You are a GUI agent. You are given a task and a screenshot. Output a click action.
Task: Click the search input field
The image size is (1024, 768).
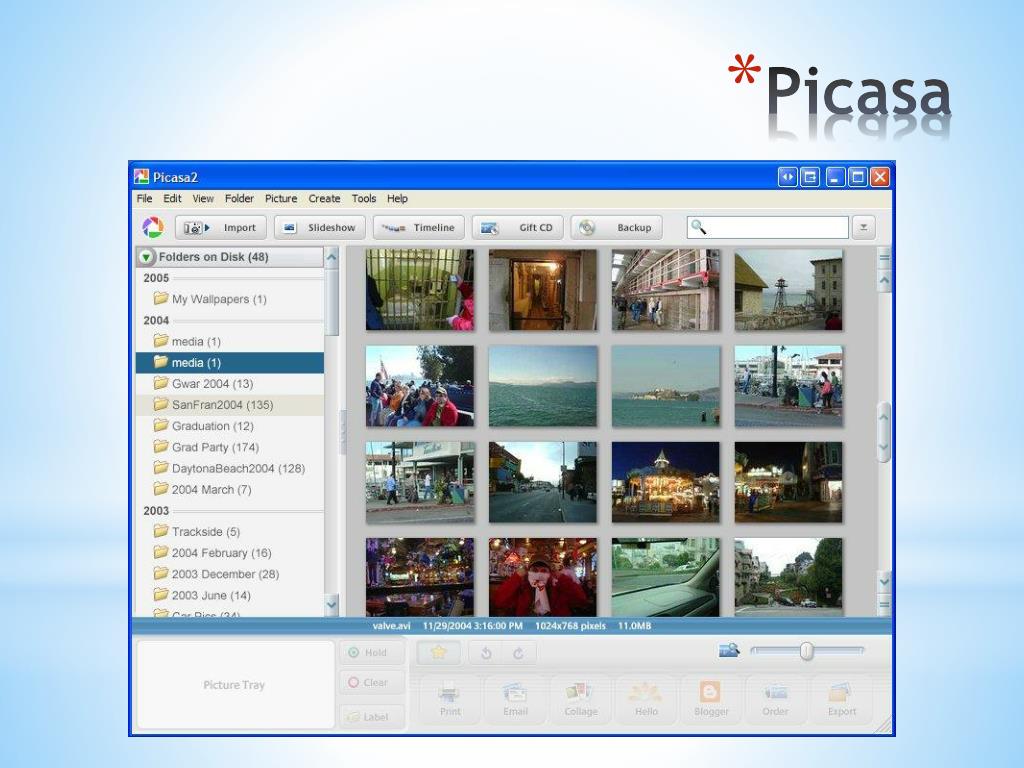coord(767,227)
